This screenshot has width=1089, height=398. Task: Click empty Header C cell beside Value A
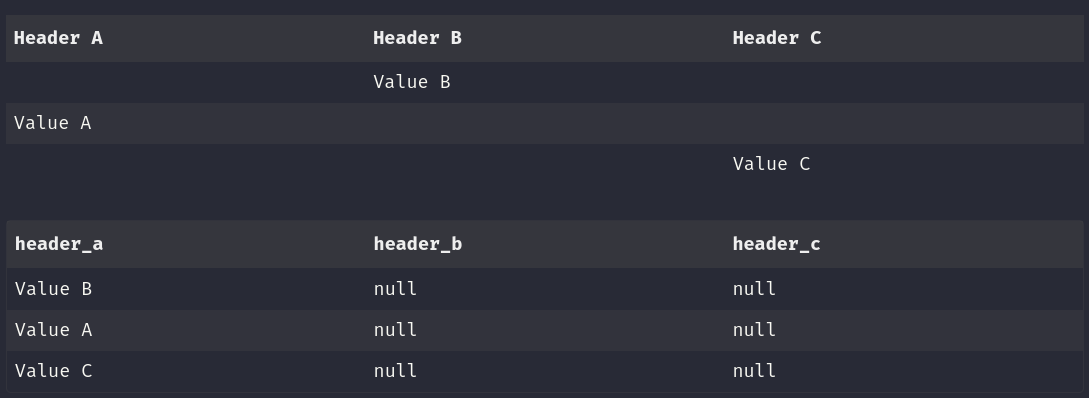904,123
